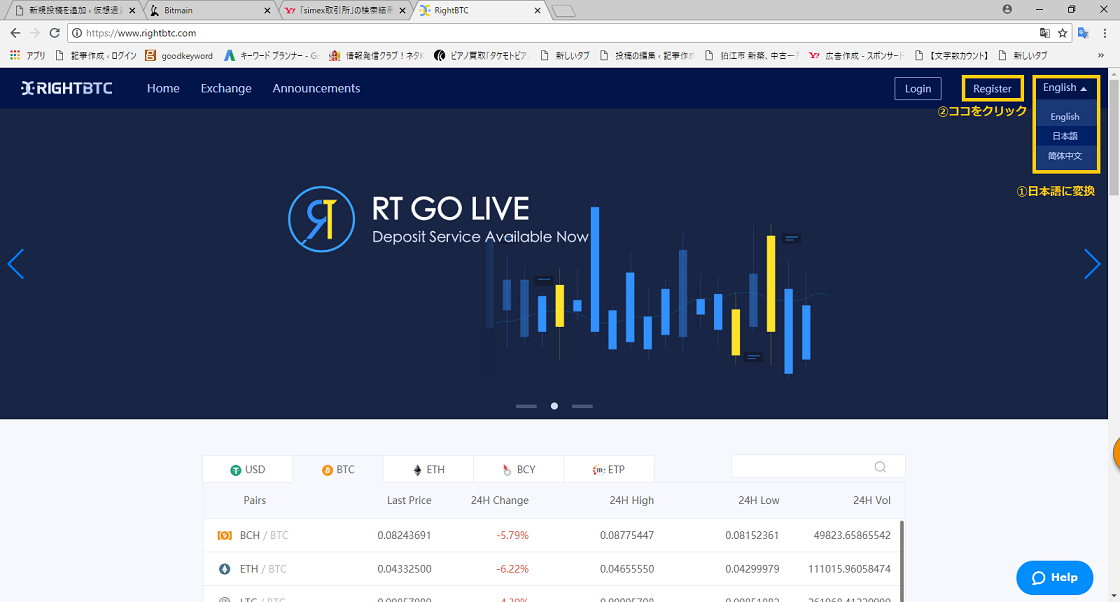Open the Announcements menu item

pos(316,88)
